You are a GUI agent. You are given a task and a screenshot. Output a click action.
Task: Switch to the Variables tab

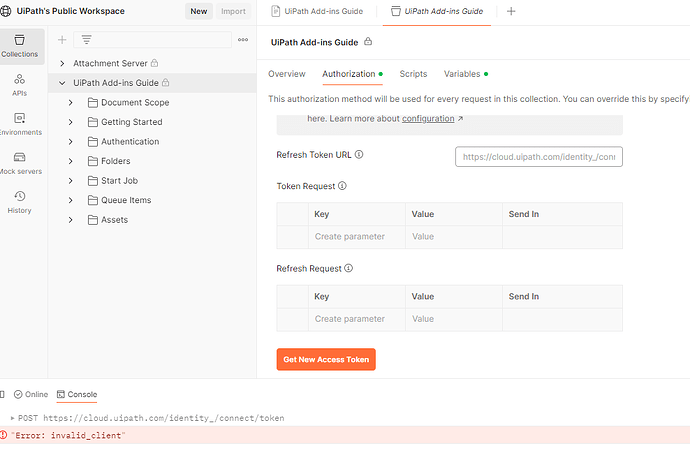click(x=466, y=74)
